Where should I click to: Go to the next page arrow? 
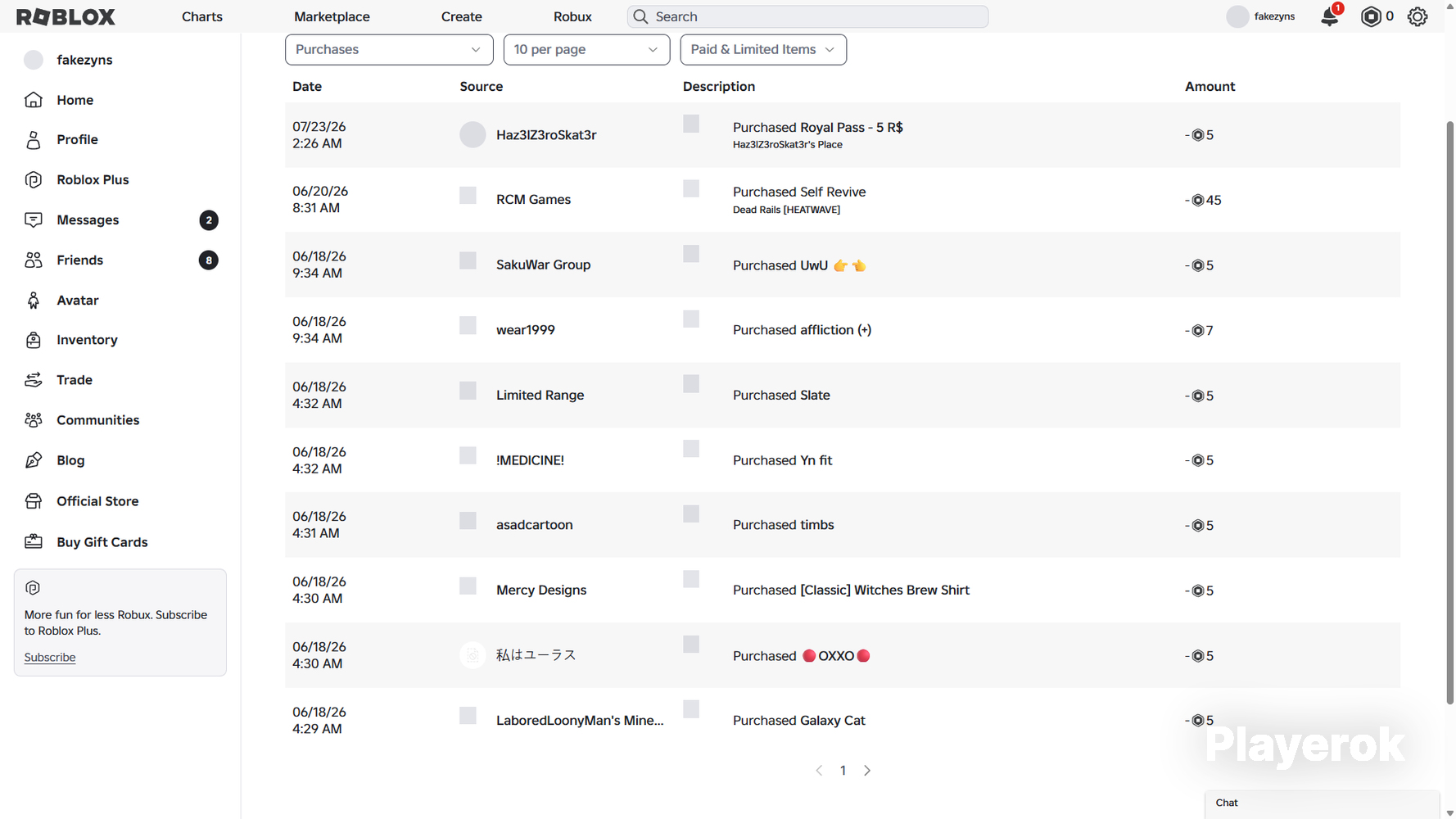867,771
